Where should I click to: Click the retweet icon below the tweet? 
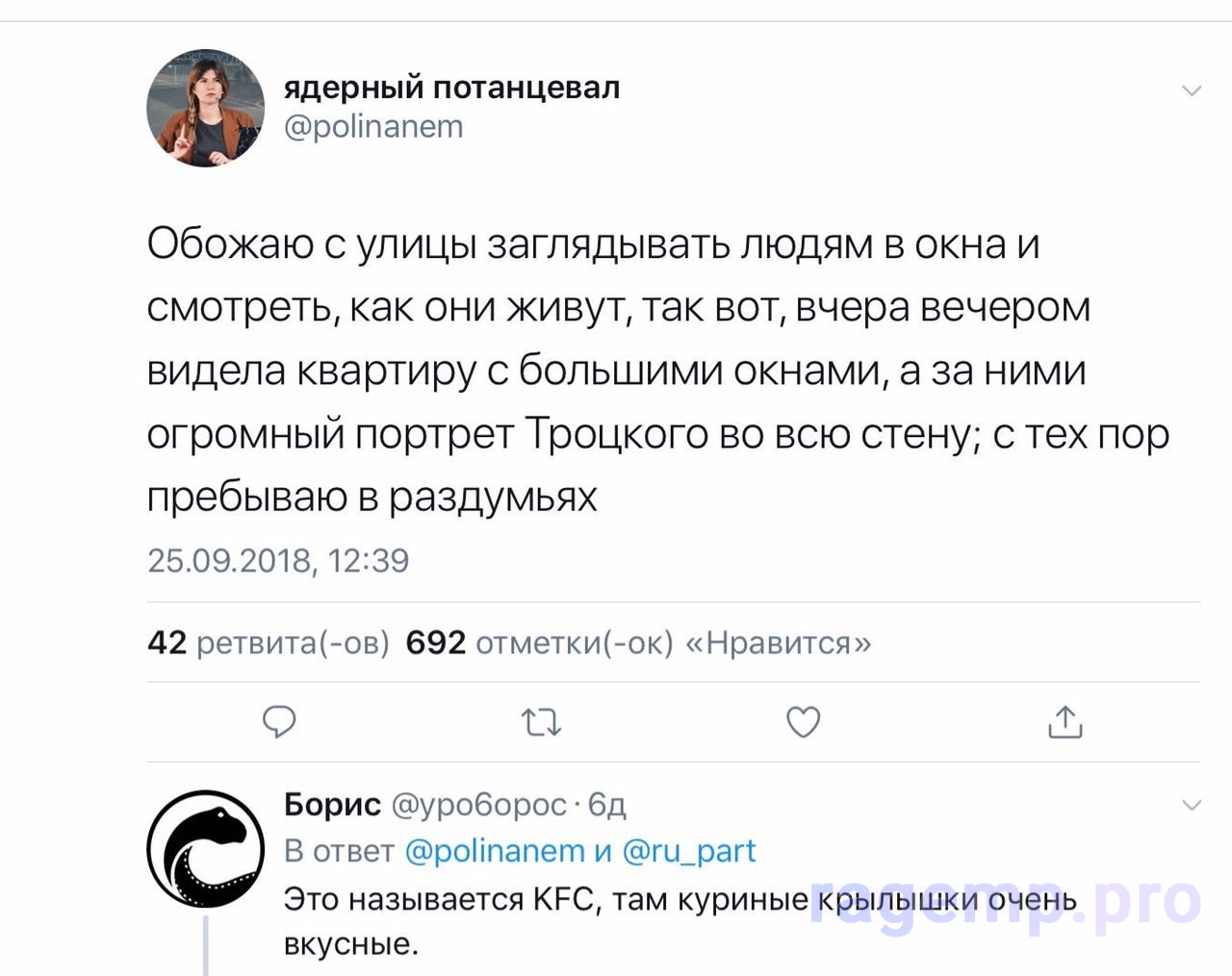(541, 721)
